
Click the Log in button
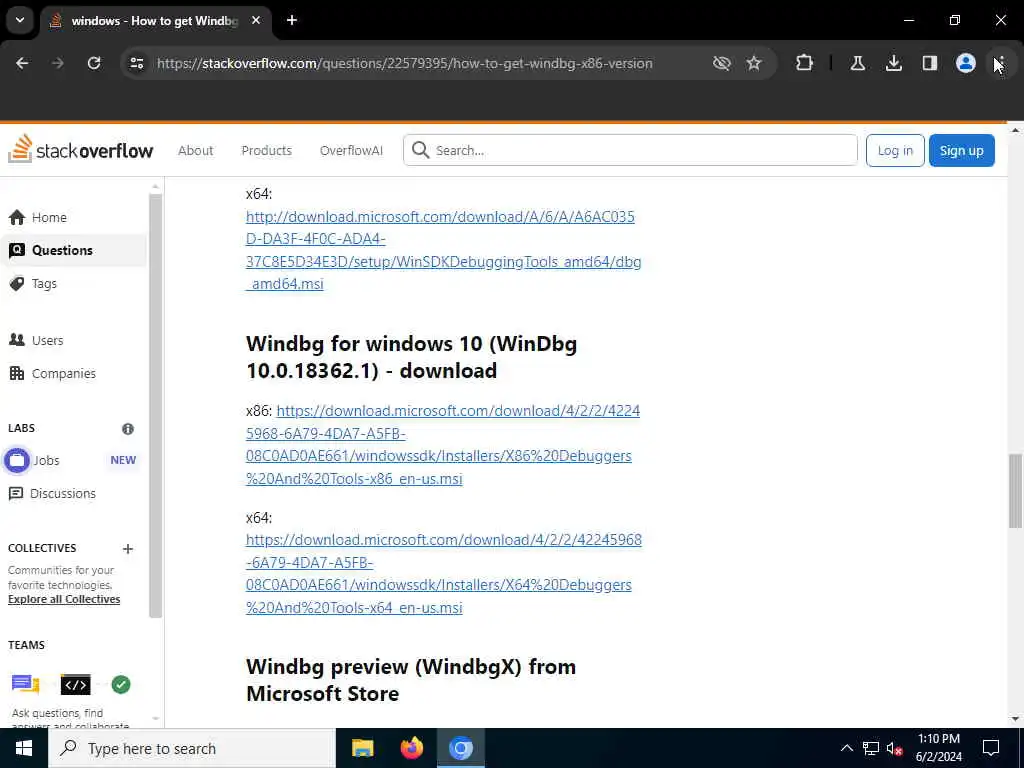pos(895,150)
